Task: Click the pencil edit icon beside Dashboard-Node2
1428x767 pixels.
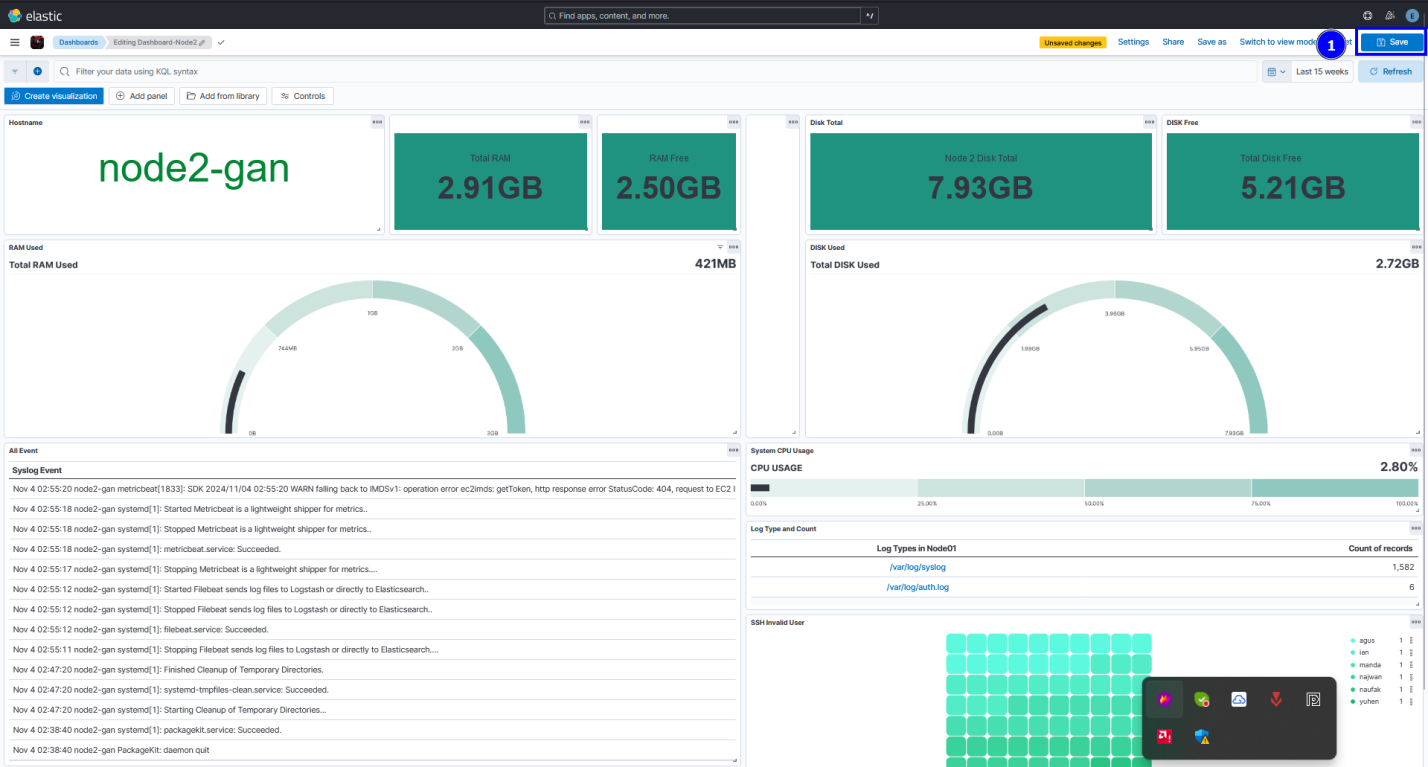Action: click(x=200, y=43)
